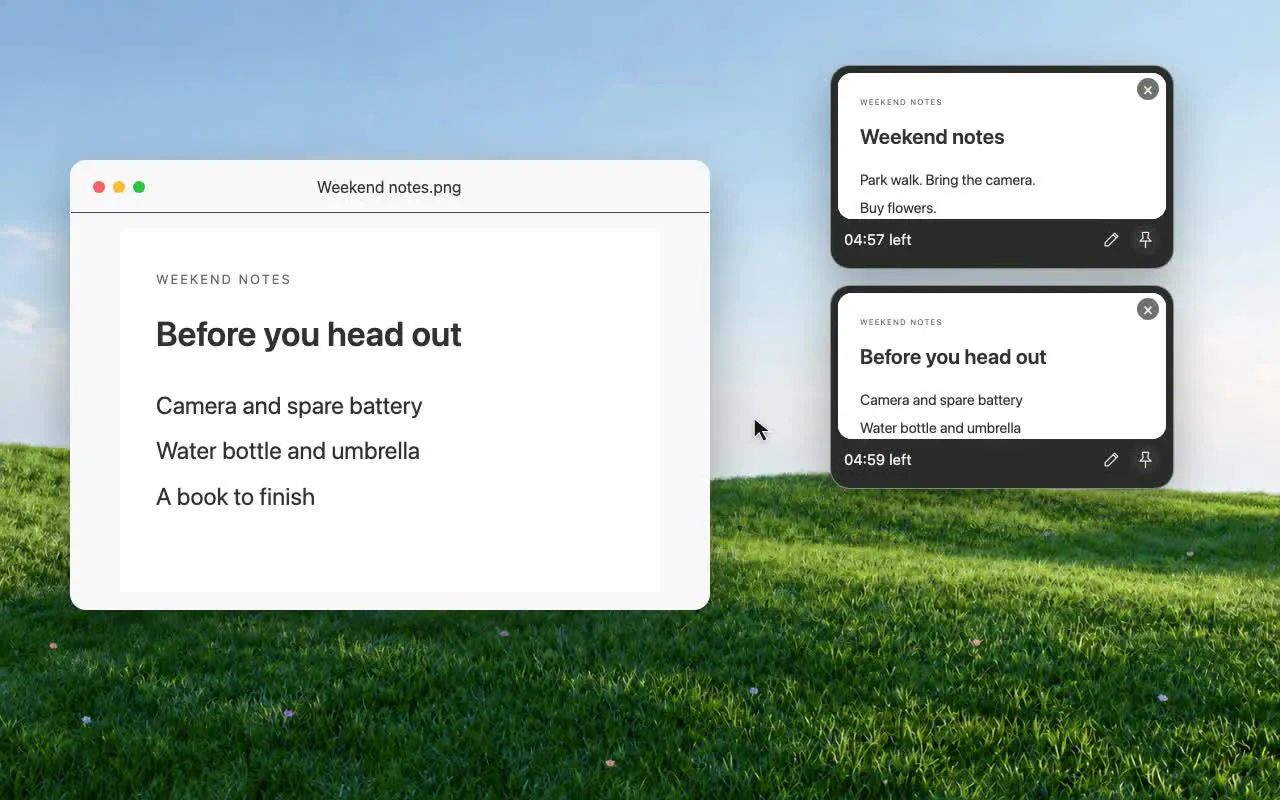This screenshot has width=1280, height=800.
Task: Click the 04:59 left timer text
Action: (878, 460)
